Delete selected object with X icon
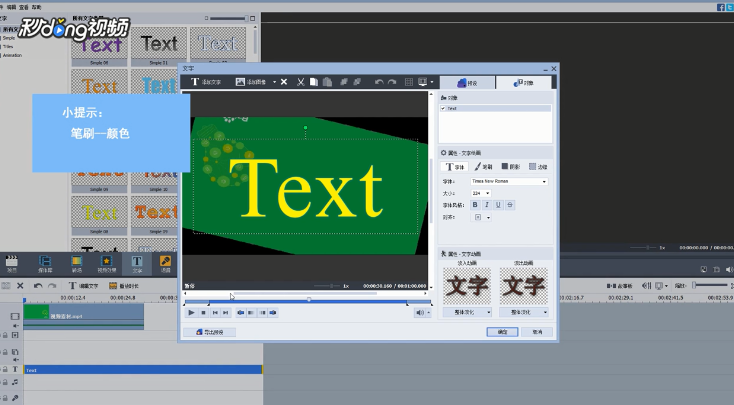Screen dimensions: 734x405 [284, 82]
